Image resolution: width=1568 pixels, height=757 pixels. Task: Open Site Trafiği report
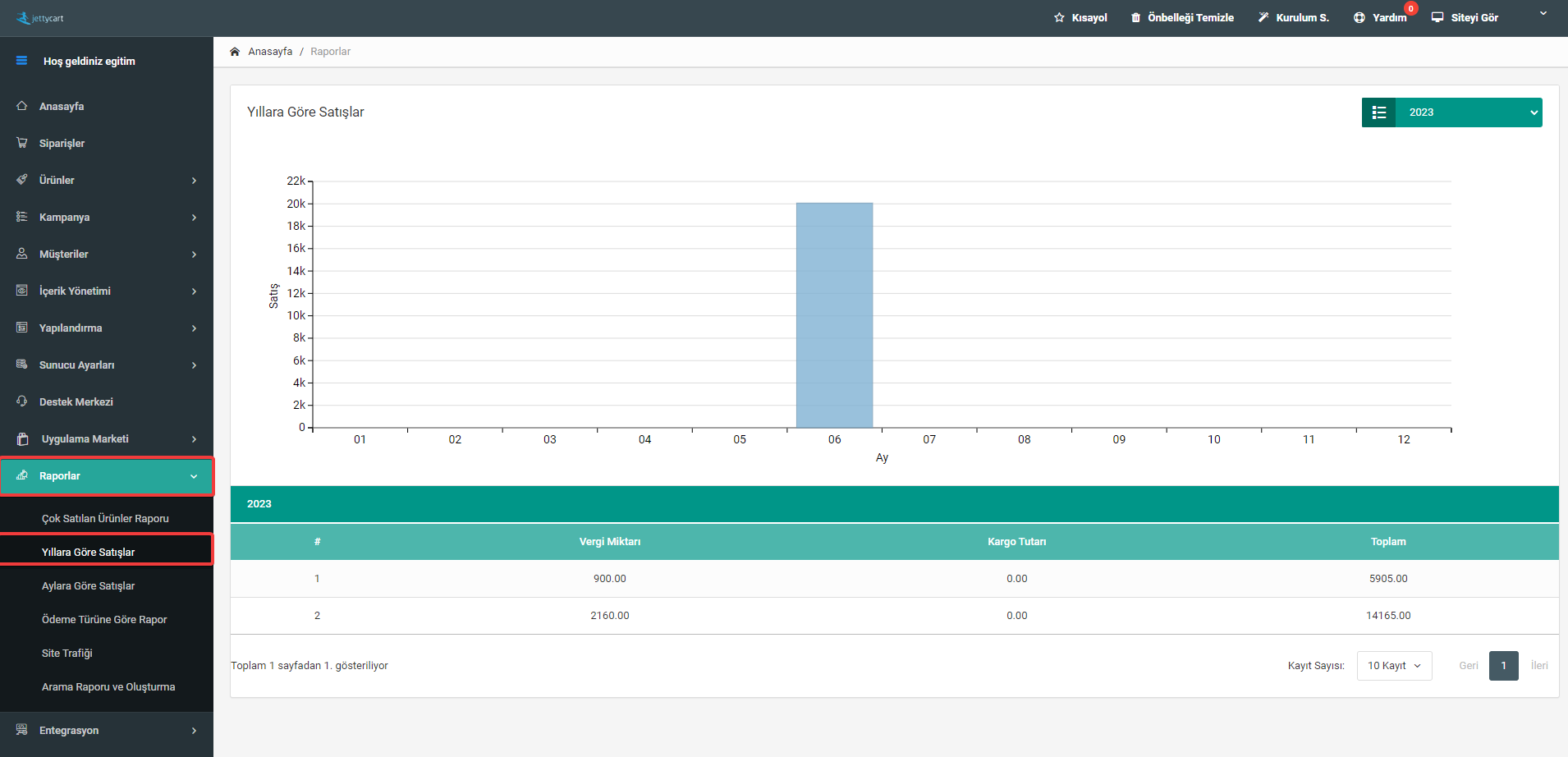[x=67, y=653]
